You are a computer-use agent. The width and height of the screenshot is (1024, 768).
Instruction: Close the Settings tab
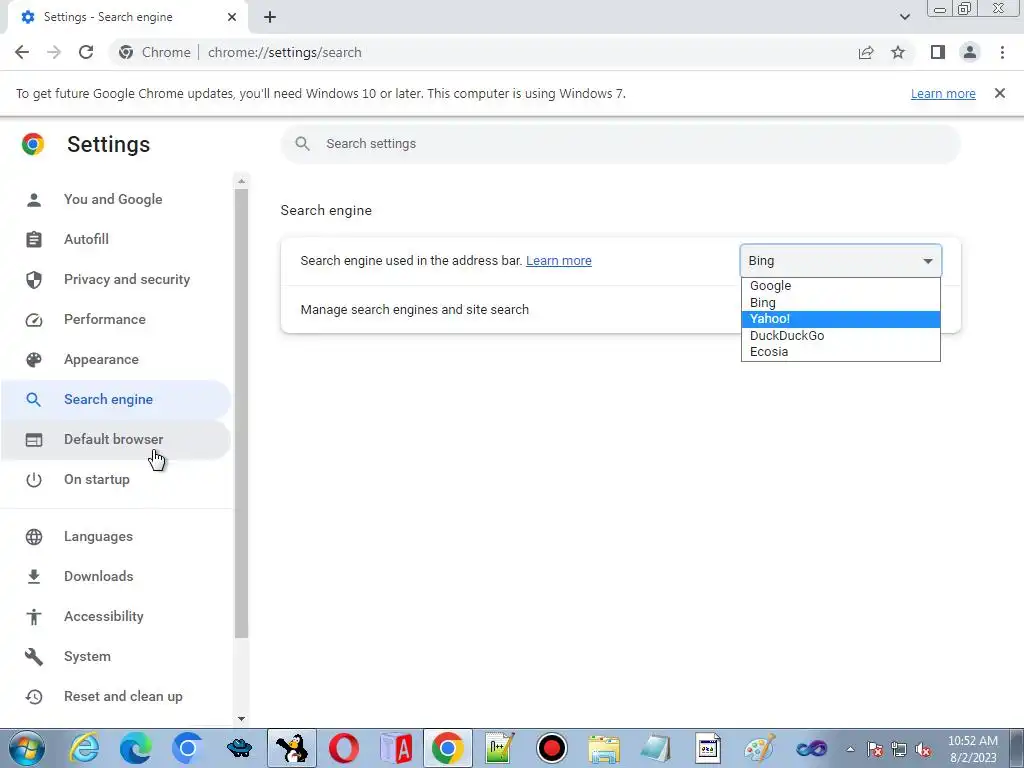point(232,17)
